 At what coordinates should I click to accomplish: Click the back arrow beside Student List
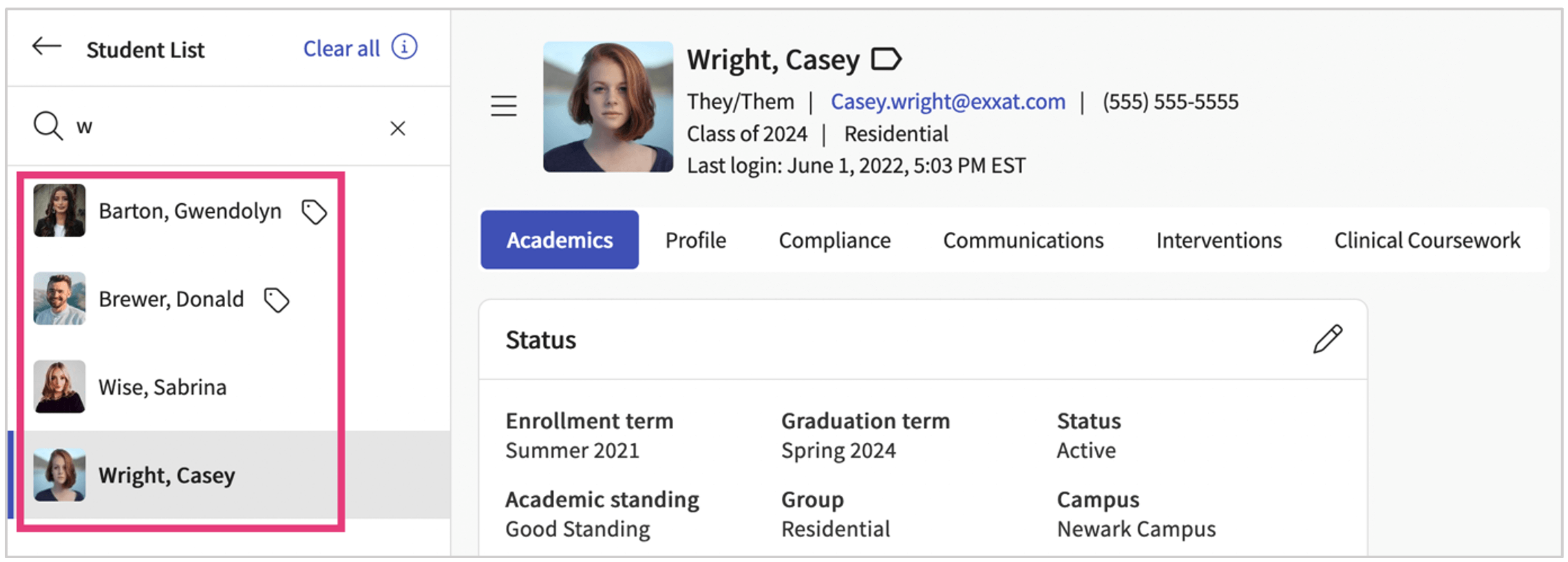[x=47, y=48]
